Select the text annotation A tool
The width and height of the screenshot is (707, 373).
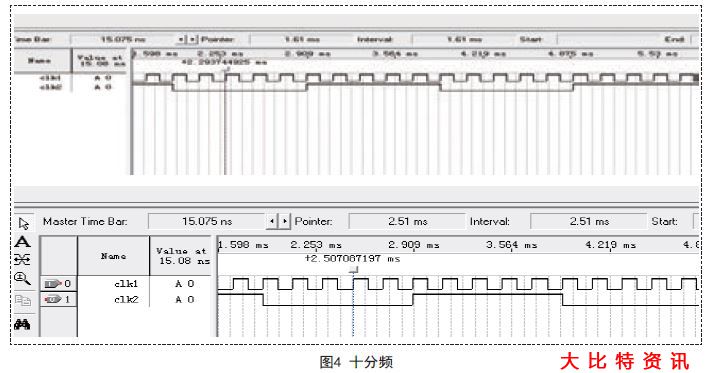point(23,242)
